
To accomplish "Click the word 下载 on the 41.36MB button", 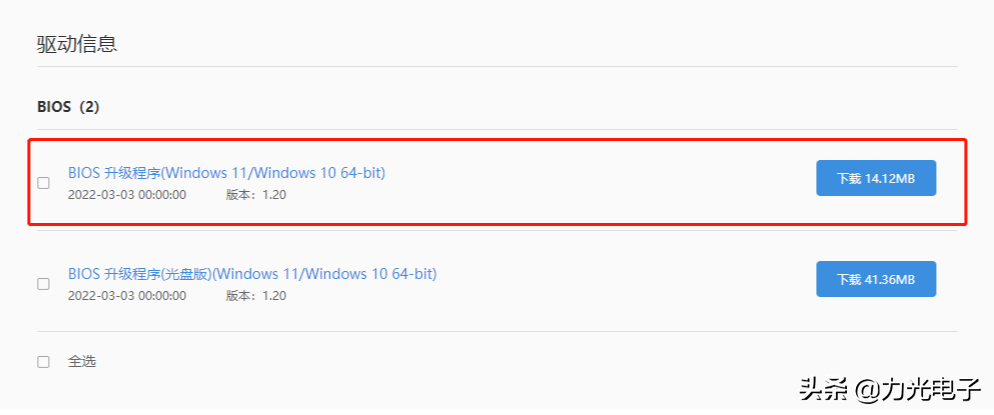I will [x=849, y=279].
